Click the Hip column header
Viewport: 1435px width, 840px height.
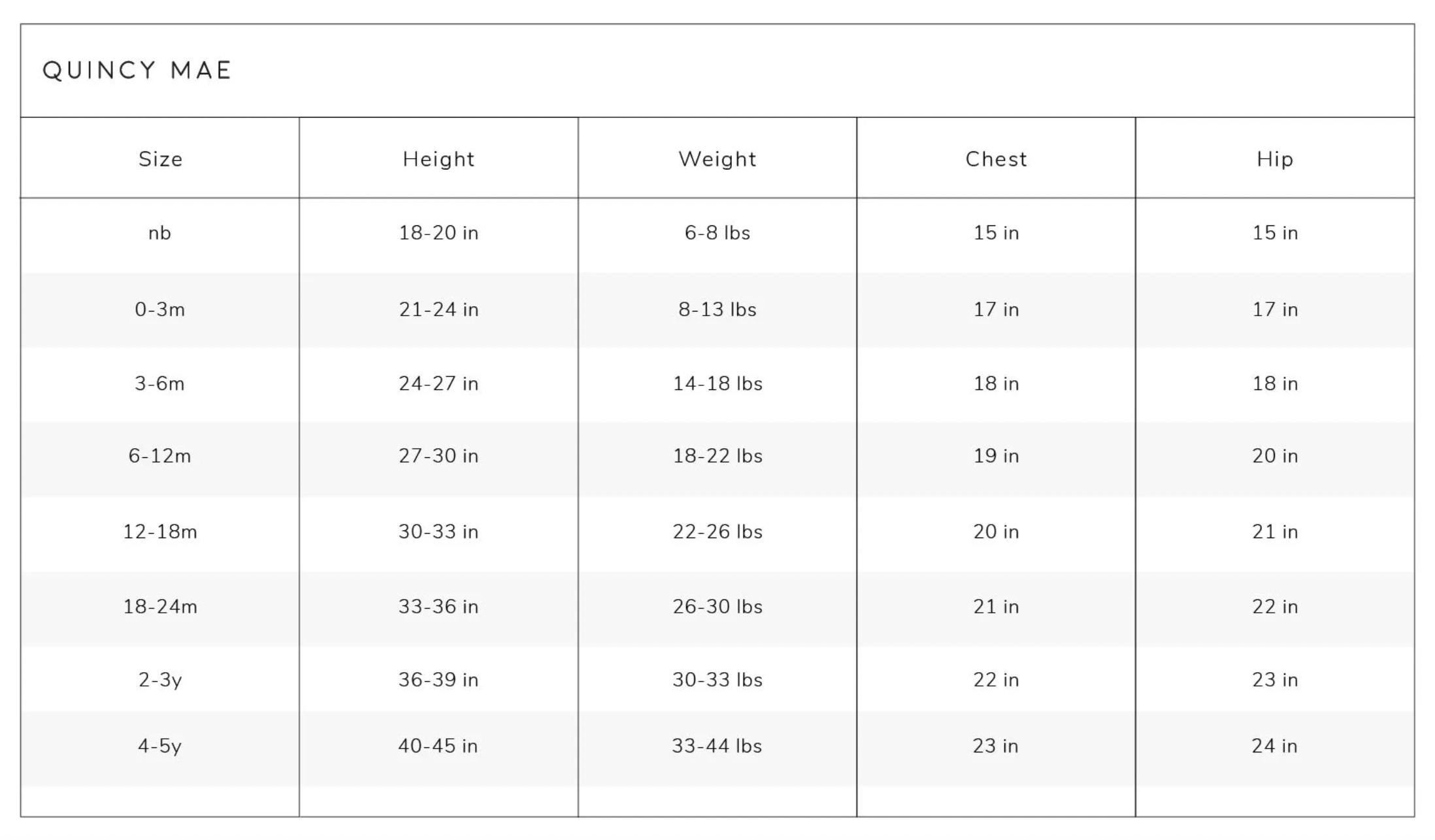(x=1275, y=159)
